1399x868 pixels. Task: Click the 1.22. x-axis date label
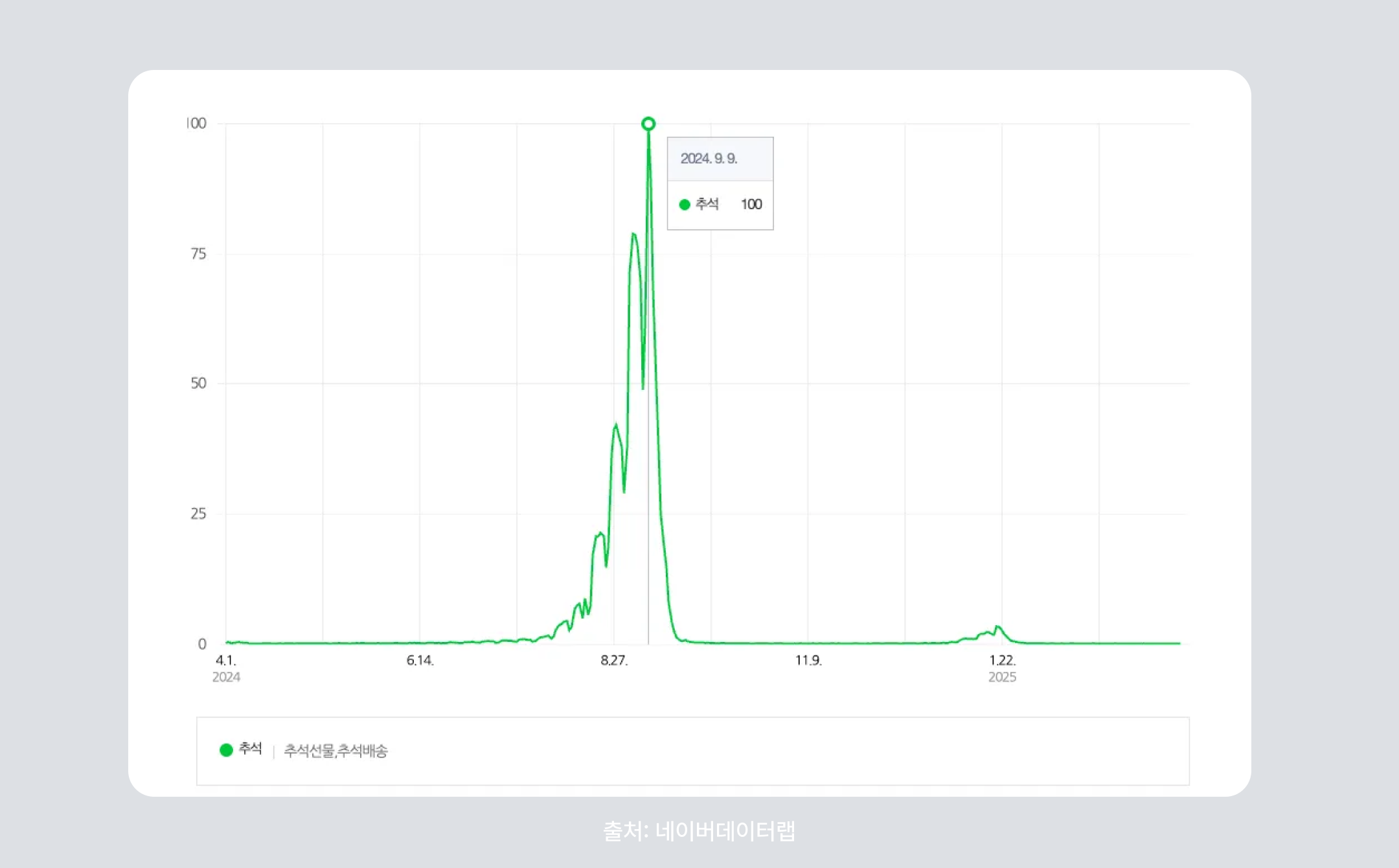point(1002,660)
